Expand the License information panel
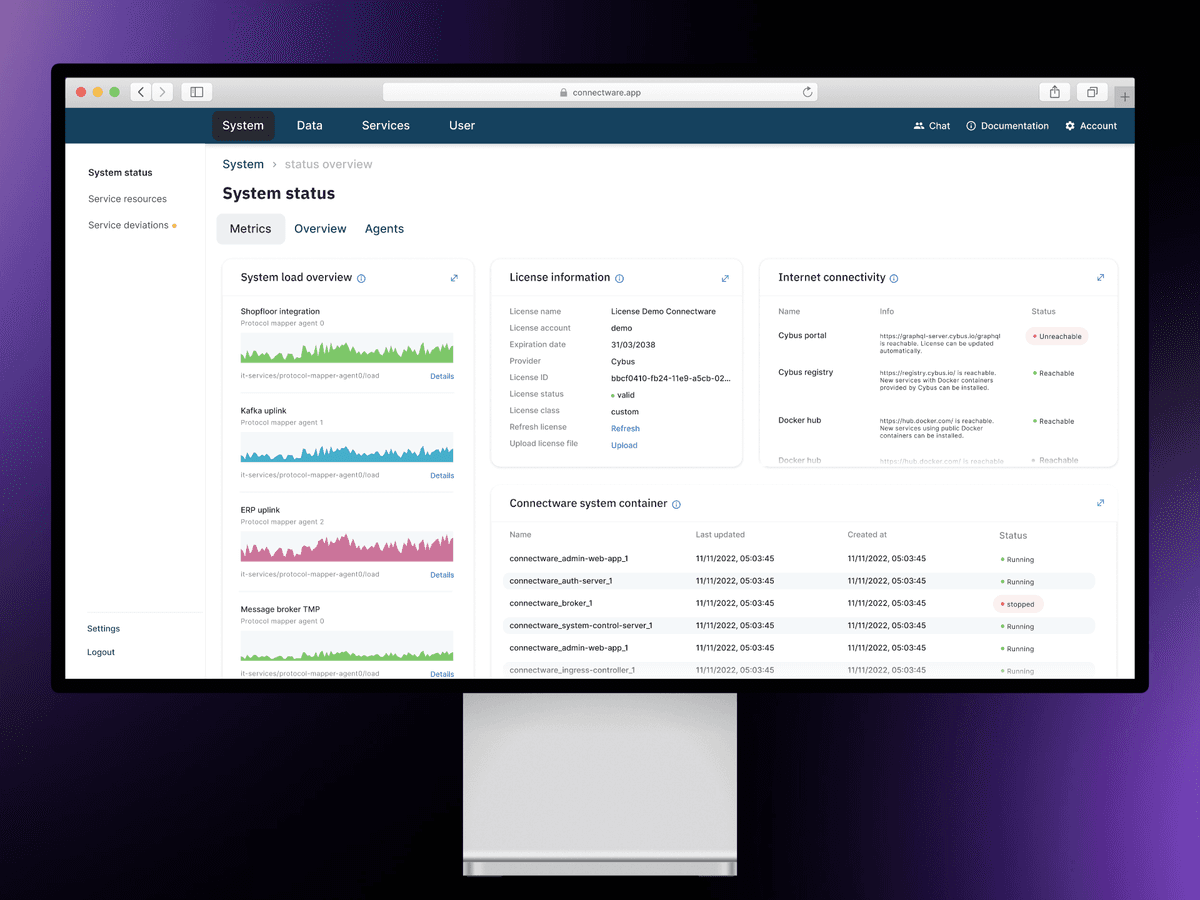The image size is (1200, 900). point(726,277)
